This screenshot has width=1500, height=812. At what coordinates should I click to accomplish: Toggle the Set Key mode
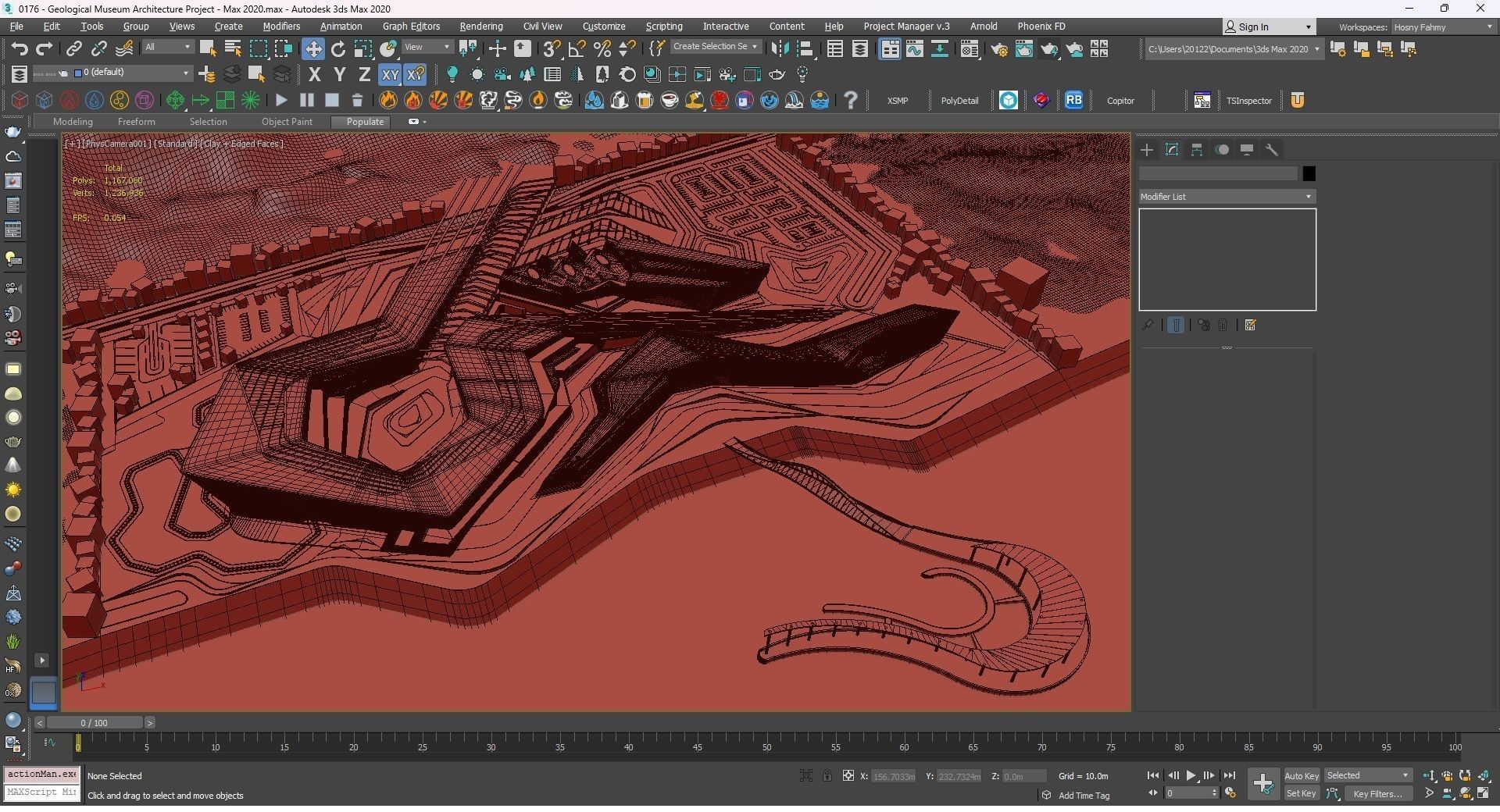point(1302,794)
